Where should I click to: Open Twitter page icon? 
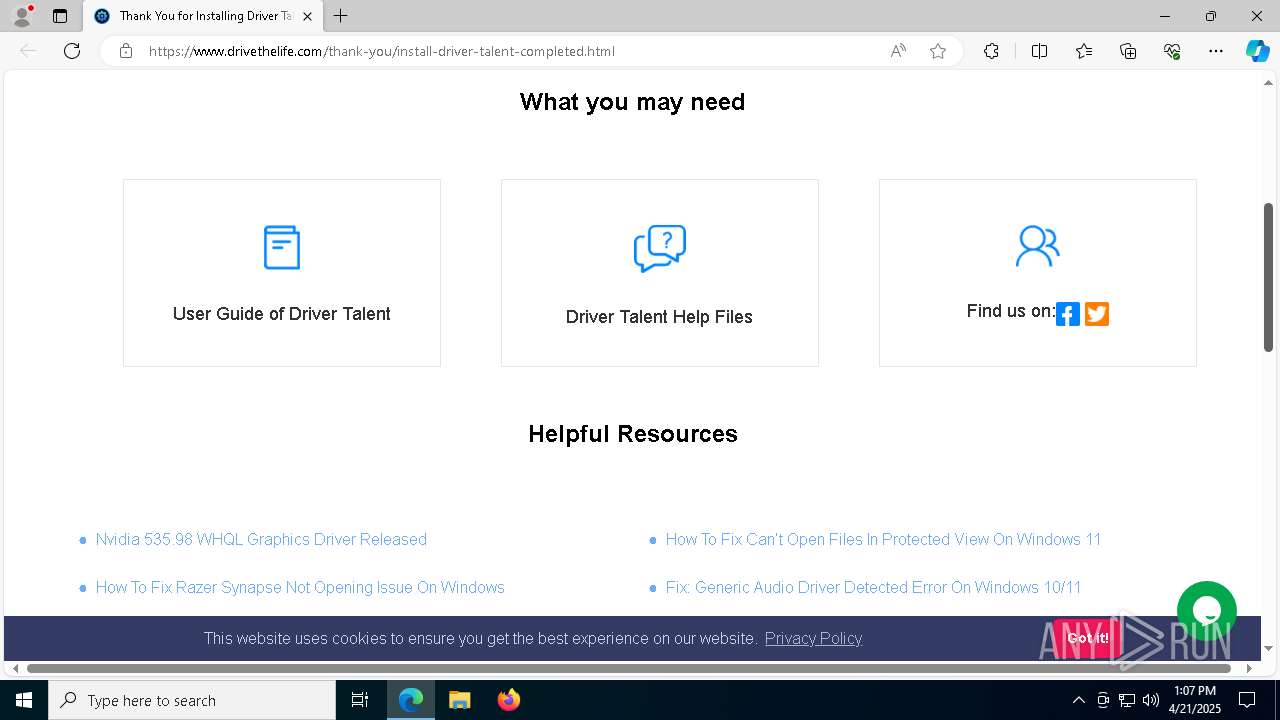point(1097,314)
